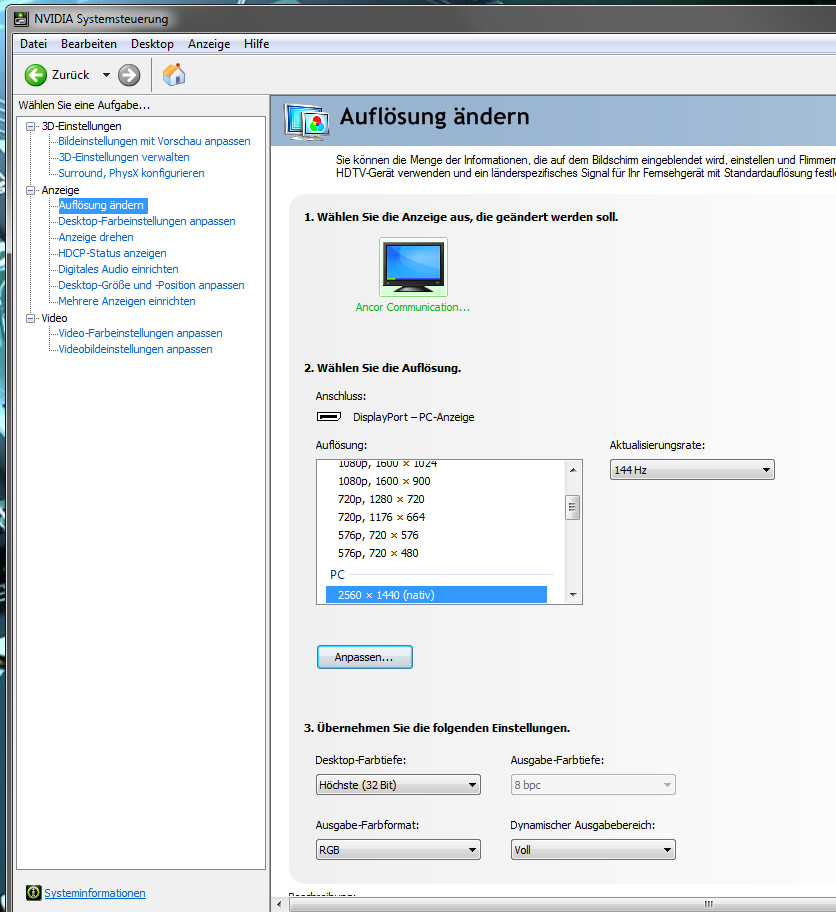The height and width of the screenshot is (912, 836).
Task: Click the Auflösung ändern header icon
Action: tap(307, 122)
